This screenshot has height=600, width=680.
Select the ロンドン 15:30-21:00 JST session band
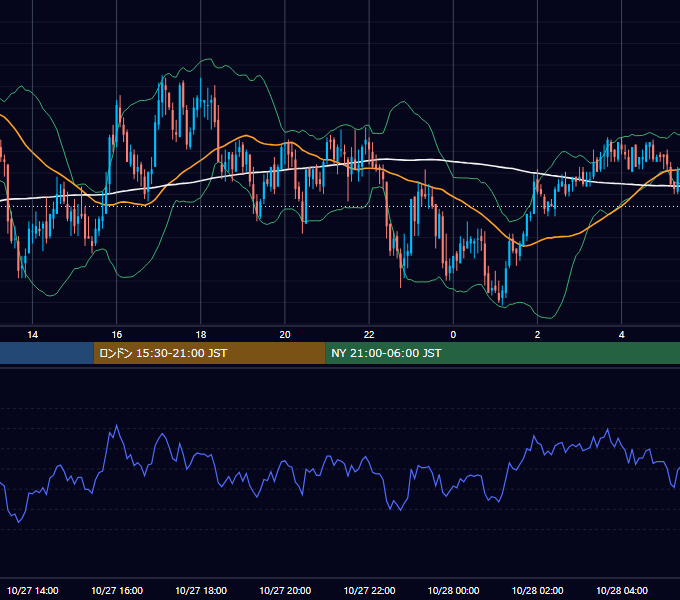coord(209,353)
